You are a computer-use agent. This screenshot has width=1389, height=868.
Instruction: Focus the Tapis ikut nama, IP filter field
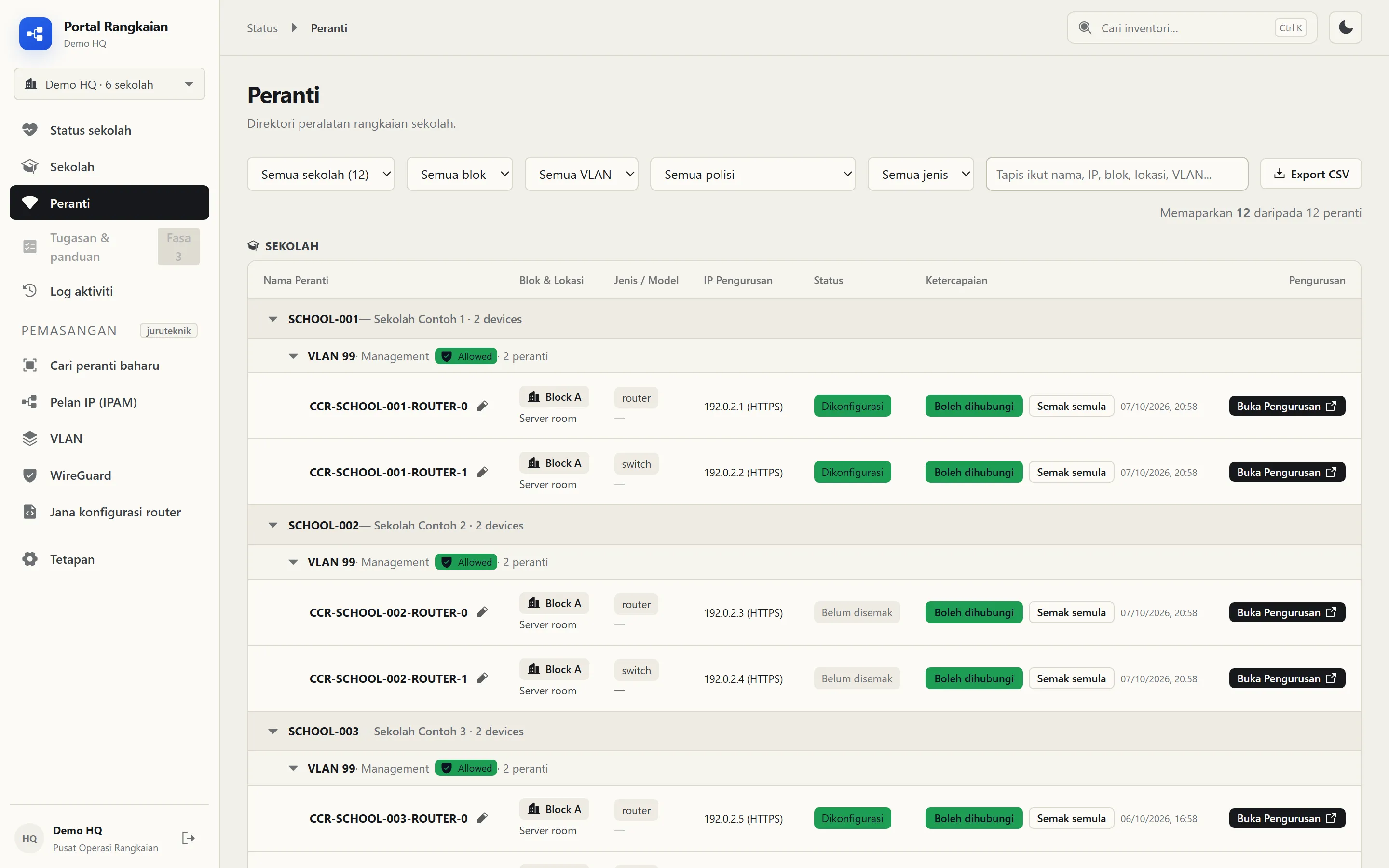[x=1117, y=174]
